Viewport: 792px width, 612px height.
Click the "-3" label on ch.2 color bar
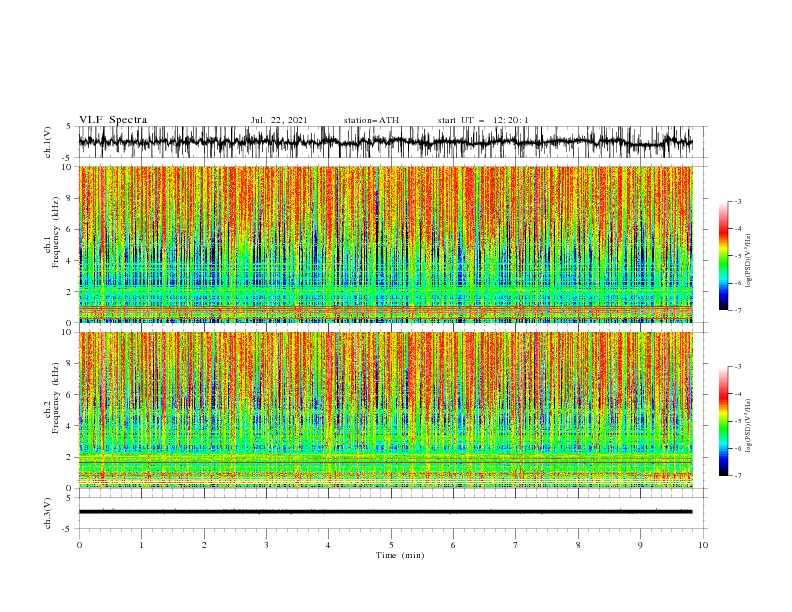point(738,367)
